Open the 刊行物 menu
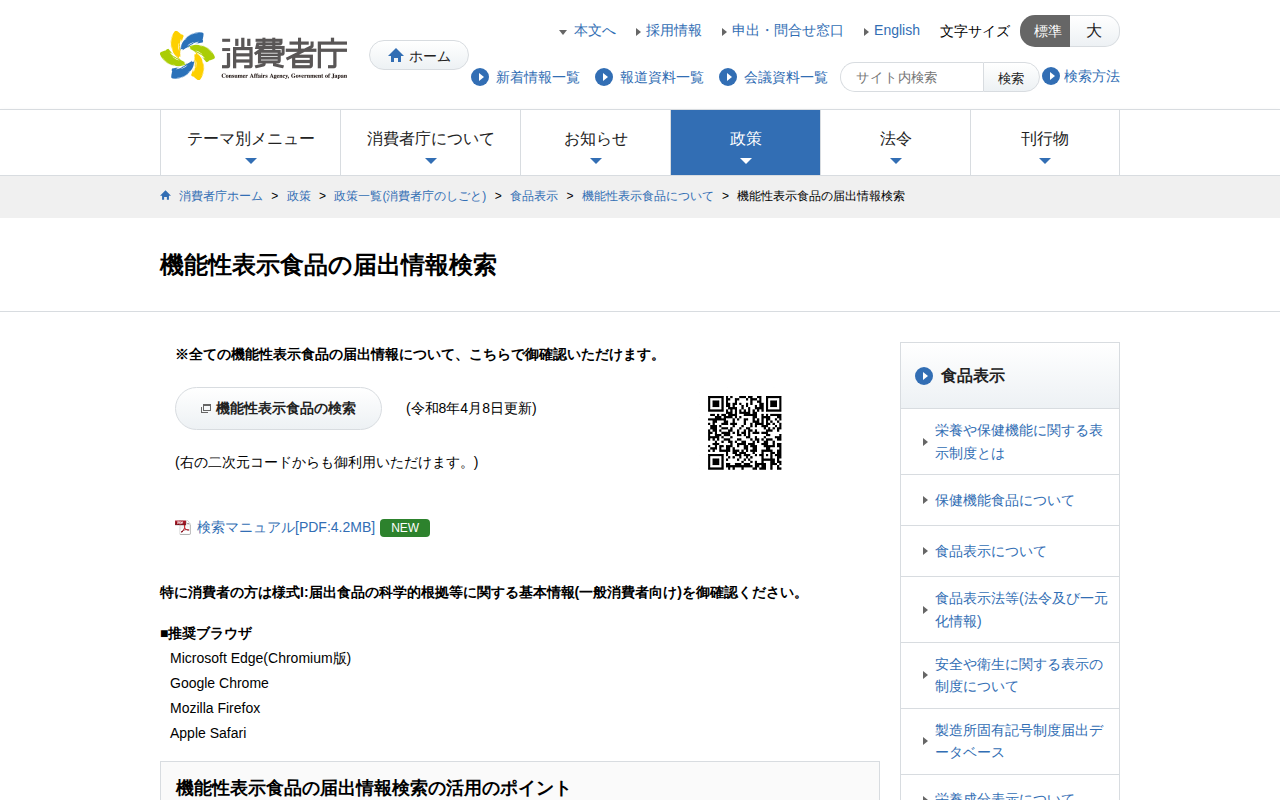 click(1045, 142)
